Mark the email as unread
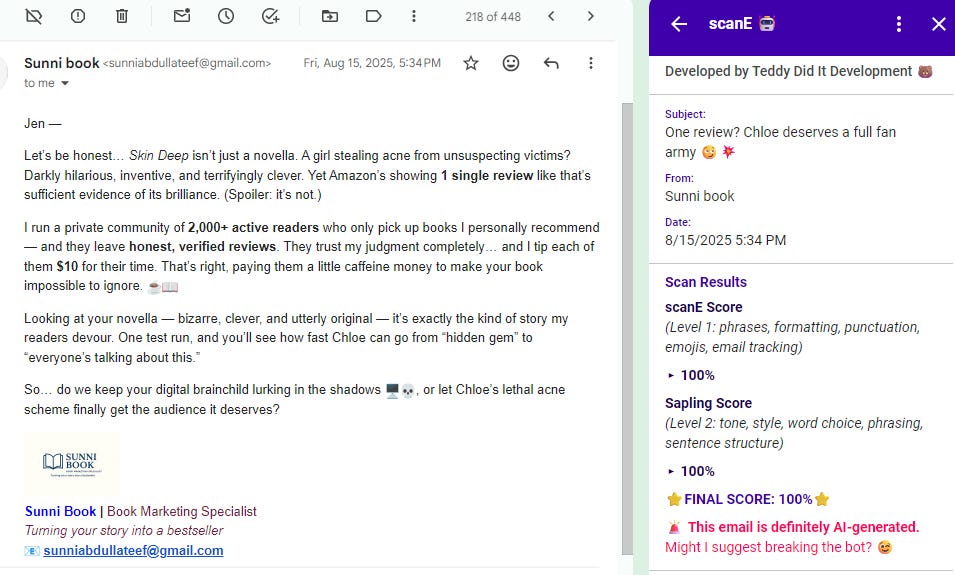This screenshot has width=955, height=575. point(182,16)
